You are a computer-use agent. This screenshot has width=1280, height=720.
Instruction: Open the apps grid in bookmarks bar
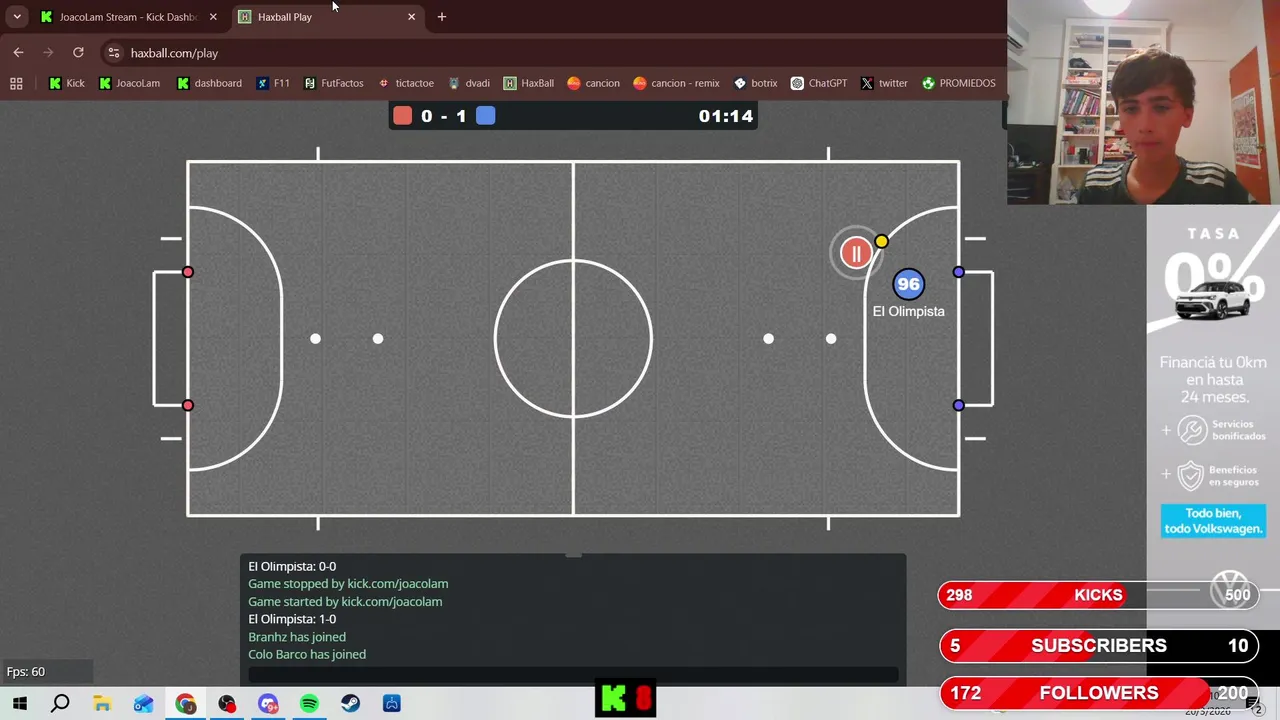point(16,83)
